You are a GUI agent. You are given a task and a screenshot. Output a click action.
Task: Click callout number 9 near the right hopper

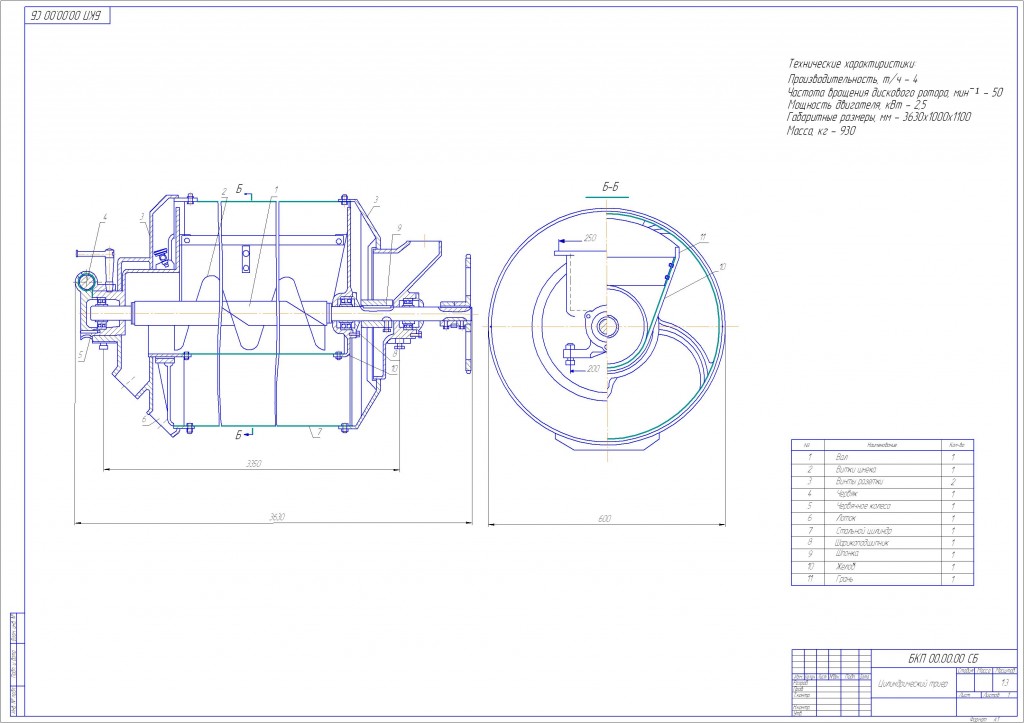click(398, 228)
